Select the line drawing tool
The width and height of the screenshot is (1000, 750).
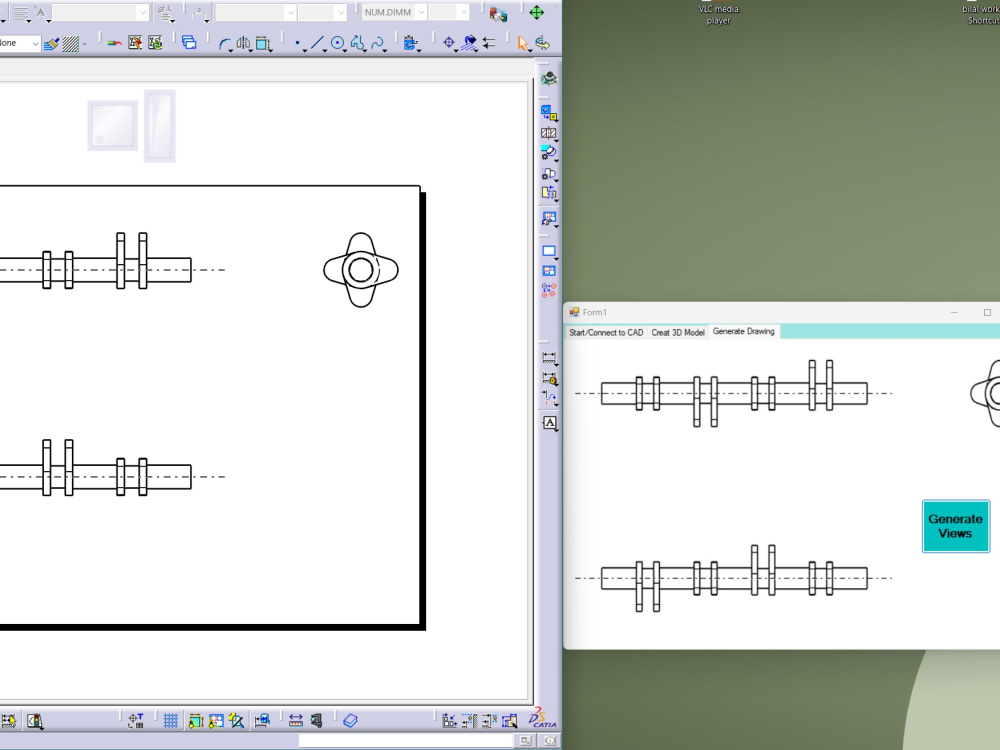pos(317,43)
